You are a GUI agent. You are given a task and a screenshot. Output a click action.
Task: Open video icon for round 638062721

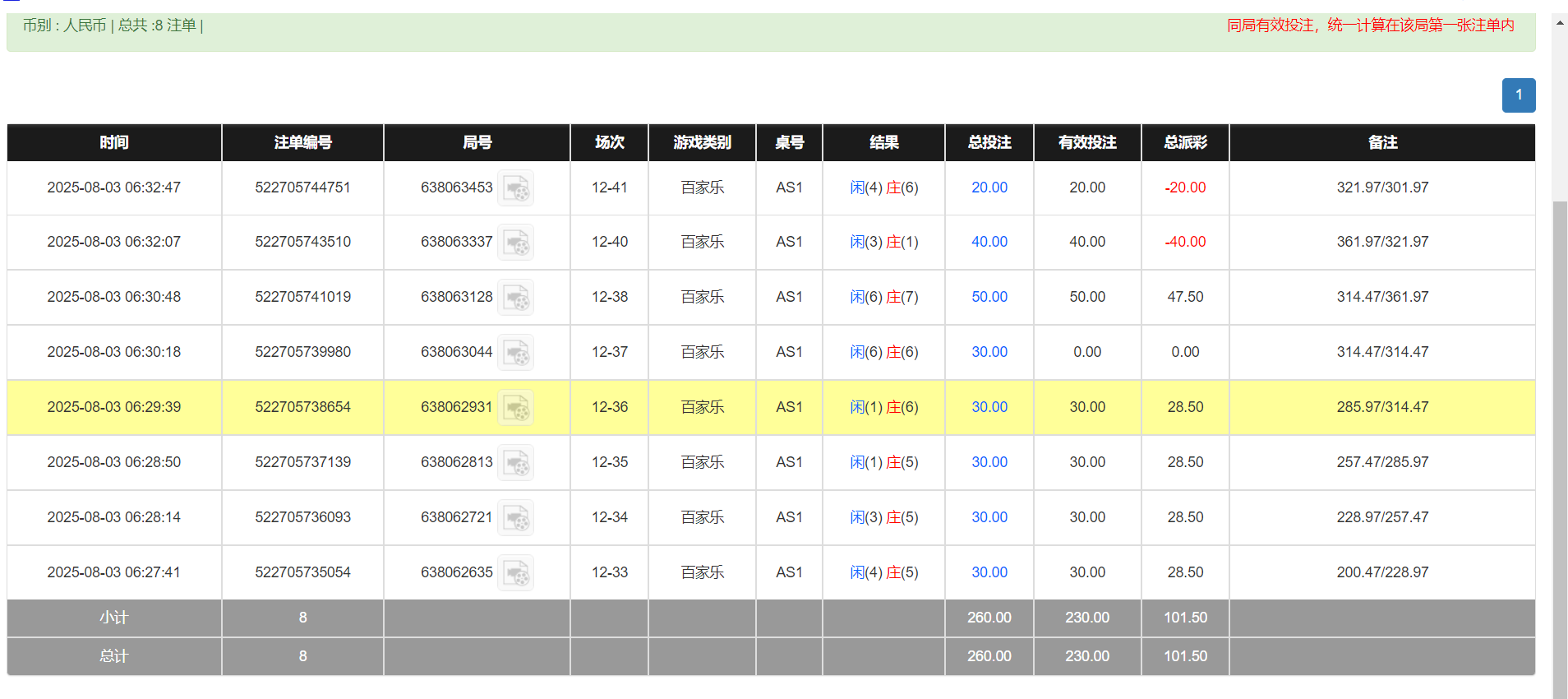point(516,518)
